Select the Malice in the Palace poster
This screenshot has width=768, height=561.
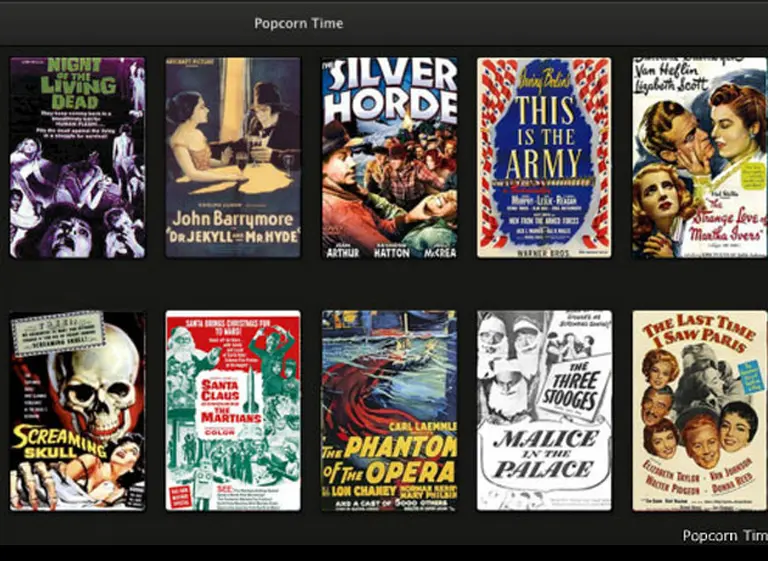(x=544, y=411)
